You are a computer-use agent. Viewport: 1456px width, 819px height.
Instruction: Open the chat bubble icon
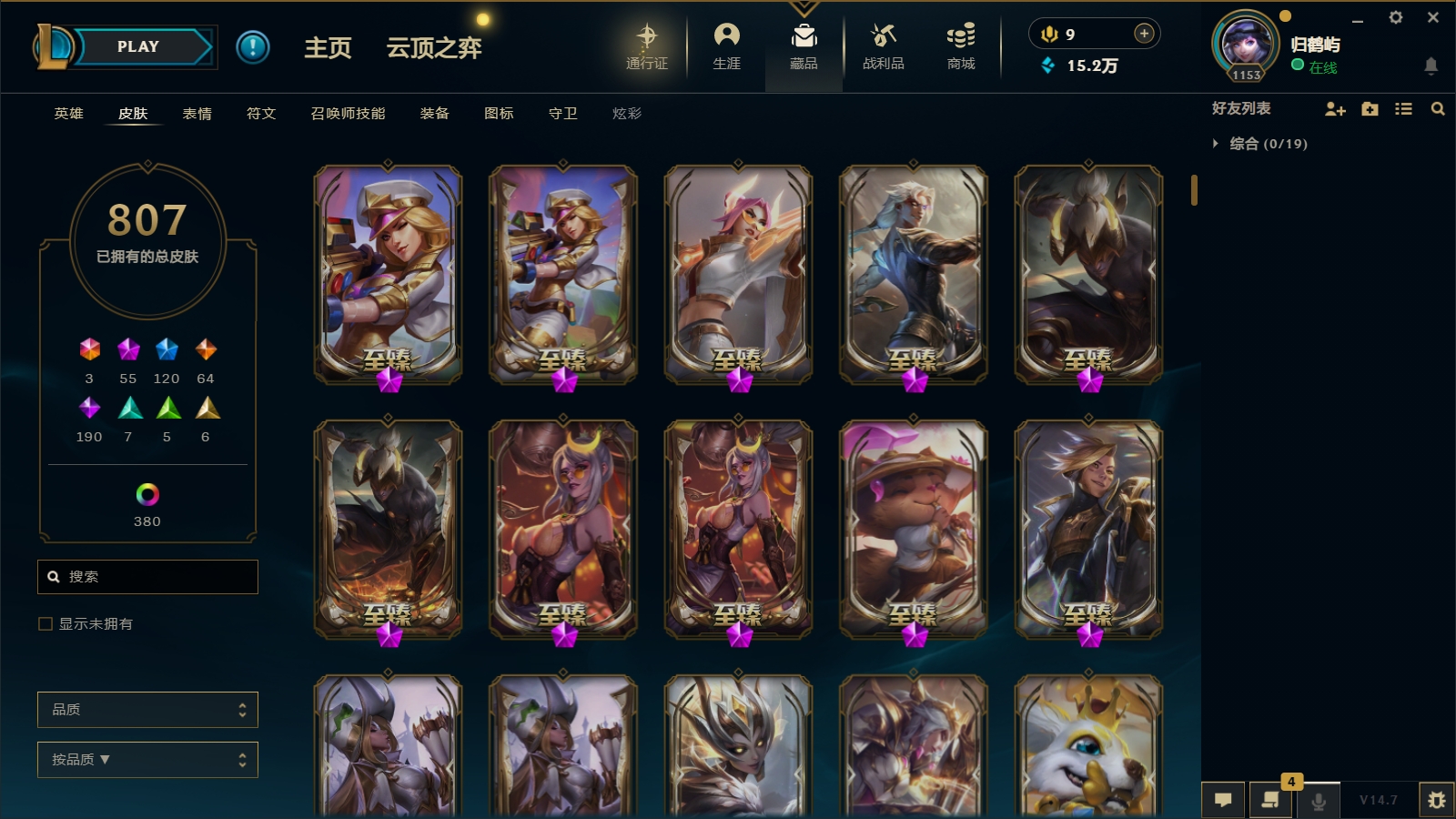click(x=1223, y=800)
